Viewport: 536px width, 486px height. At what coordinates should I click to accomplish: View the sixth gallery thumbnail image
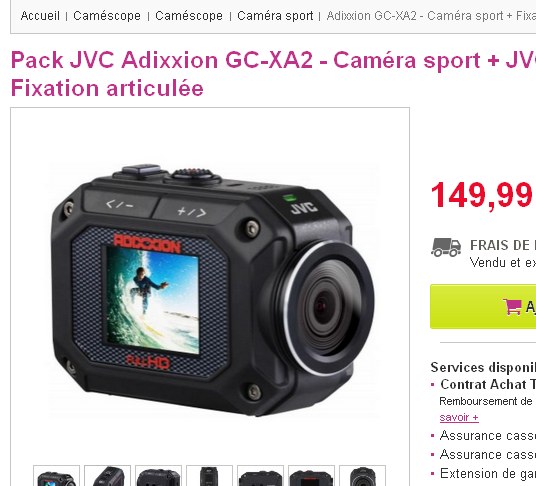point(311,475)
